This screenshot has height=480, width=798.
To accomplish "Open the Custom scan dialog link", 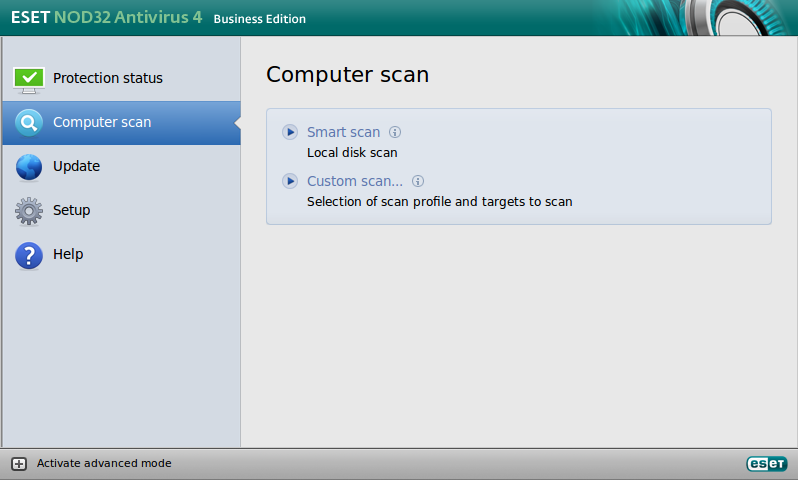I will [x=355, y=181].
